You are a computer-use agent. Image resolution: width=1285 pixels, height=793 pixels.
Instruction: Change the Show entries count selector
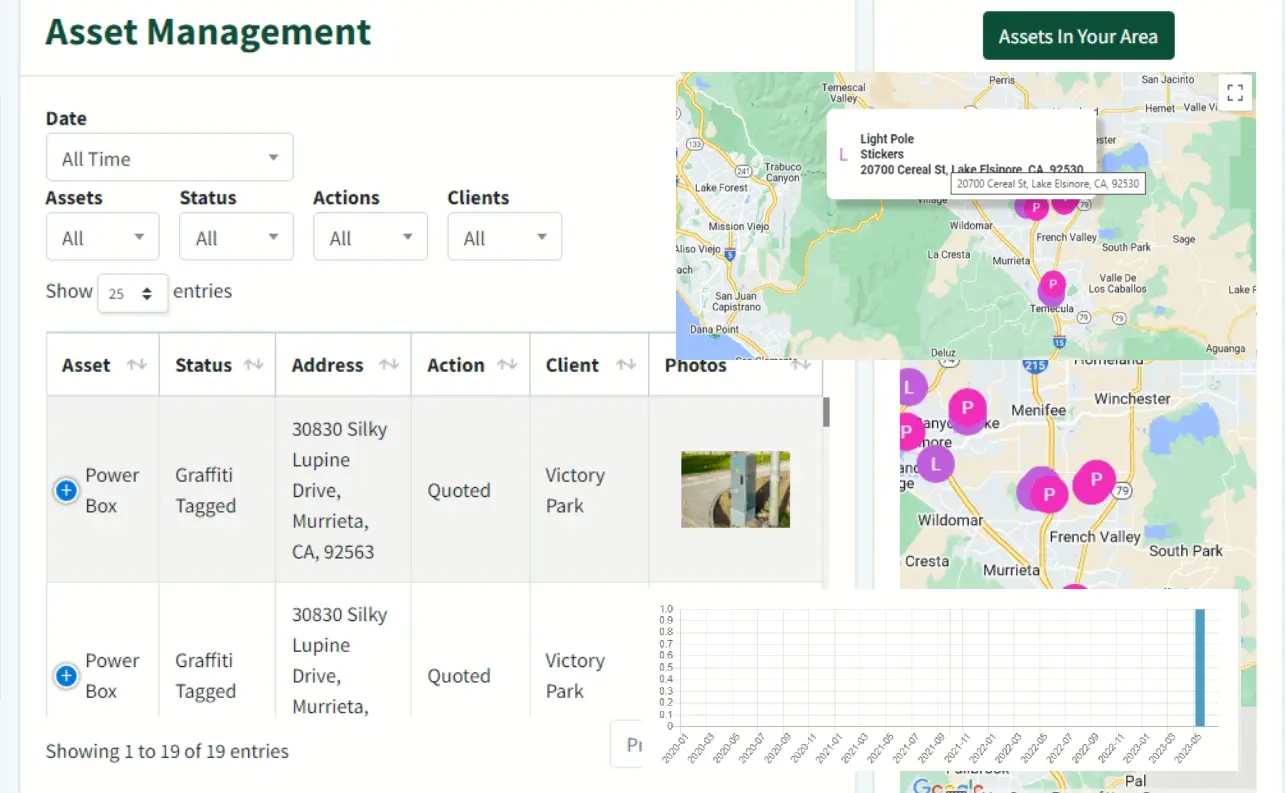coord(132,293)
